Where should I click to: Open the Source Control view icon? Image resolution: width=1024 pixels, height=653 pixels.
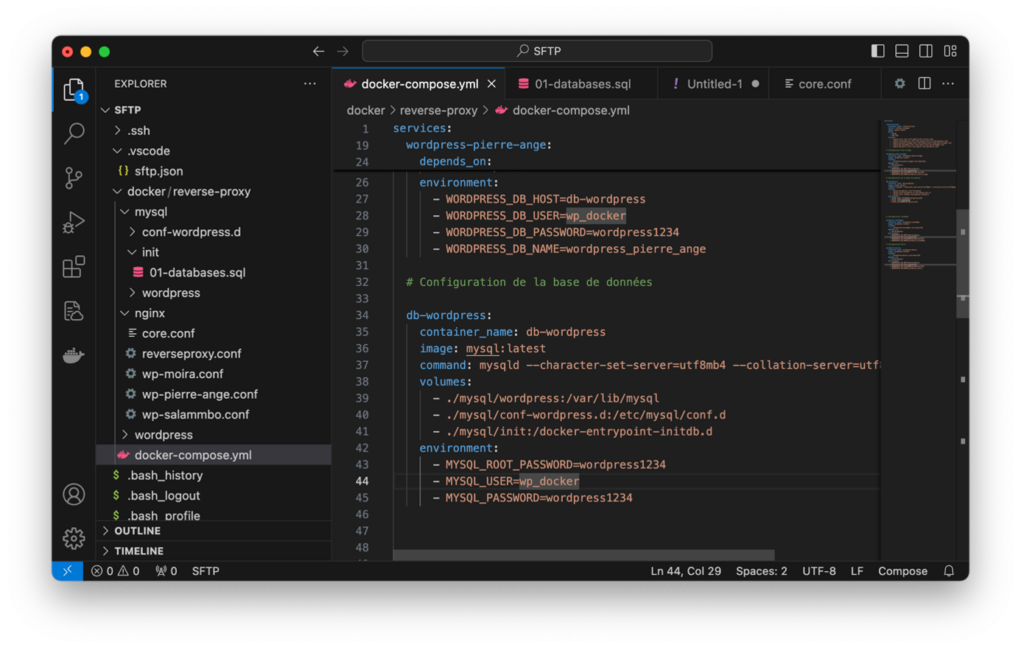point(74,178)
